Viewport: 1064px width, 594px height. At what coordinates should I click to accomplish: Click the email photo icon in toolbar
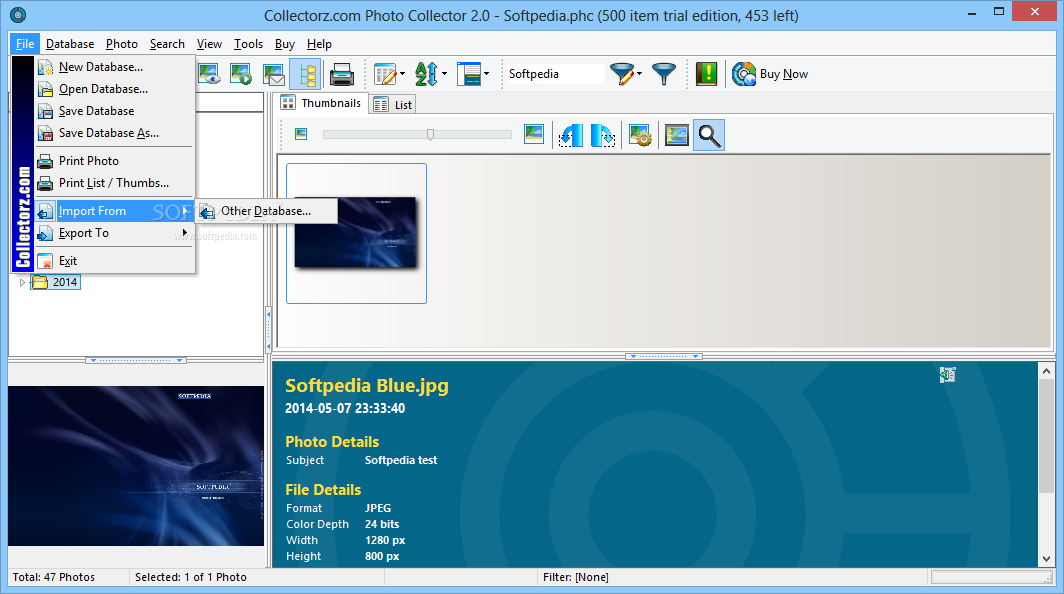273,74
